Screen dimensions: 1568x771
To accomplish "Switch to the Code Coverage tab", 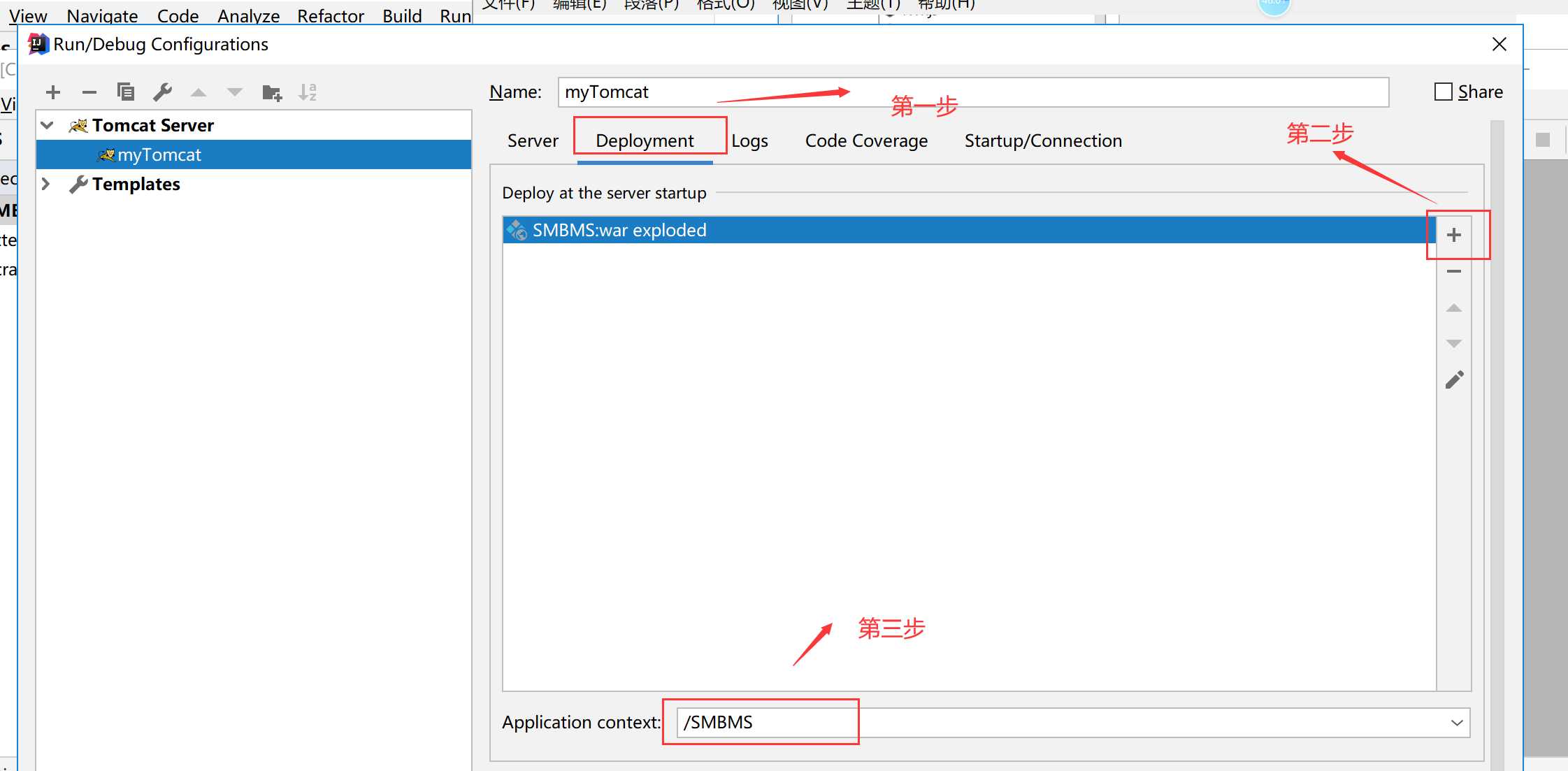I will tap(866, 141).
